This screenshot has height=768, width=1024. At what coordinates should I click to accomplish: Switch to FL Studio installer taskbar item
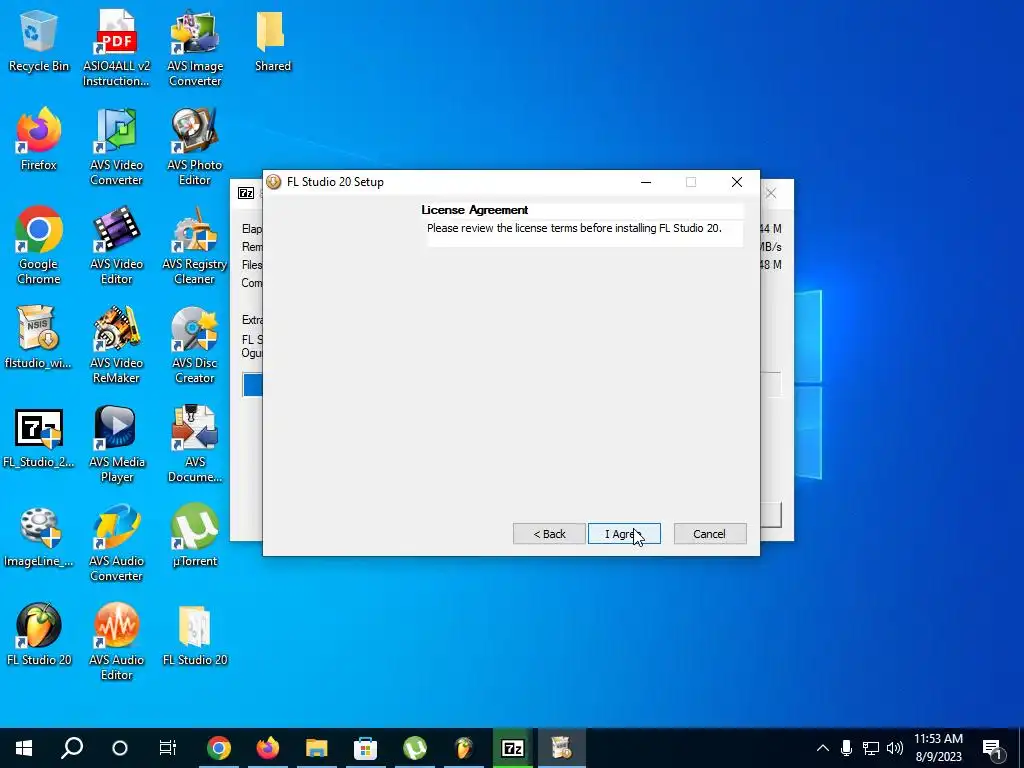click(x=561, y=748)
